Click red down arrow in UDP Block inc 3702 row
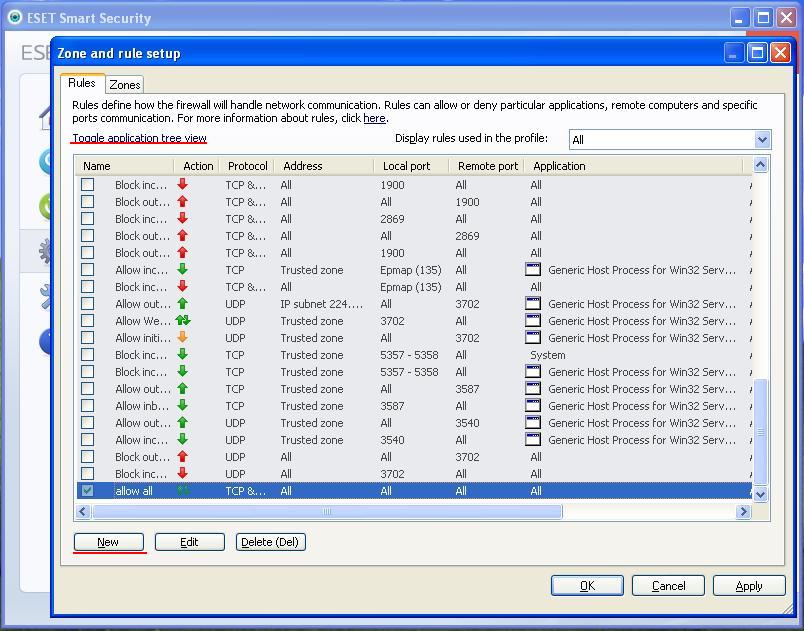 pos(182,473)
